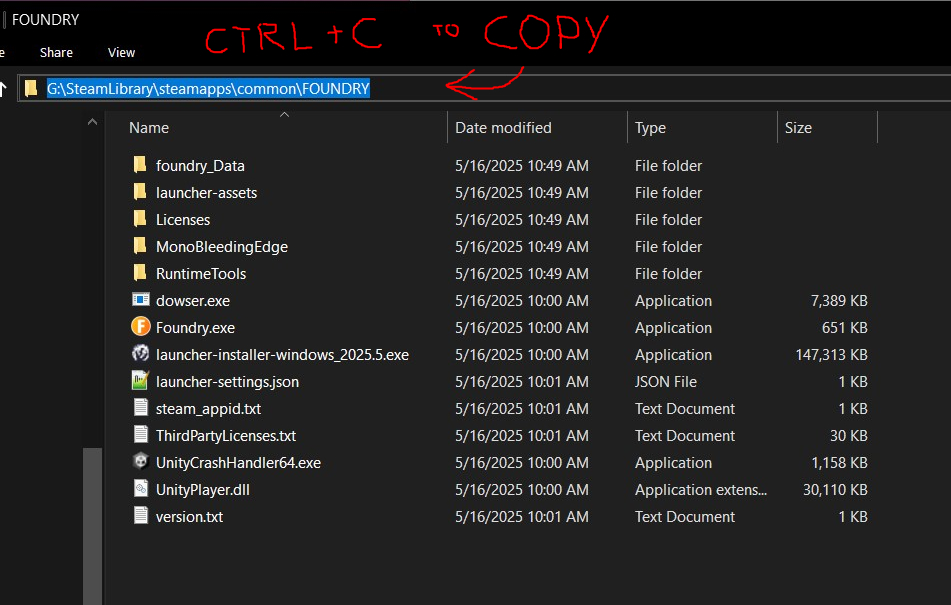The height and width of the screenshot is (605, 951).
Task: Select the file name version.txt
Action: point(189,516)
